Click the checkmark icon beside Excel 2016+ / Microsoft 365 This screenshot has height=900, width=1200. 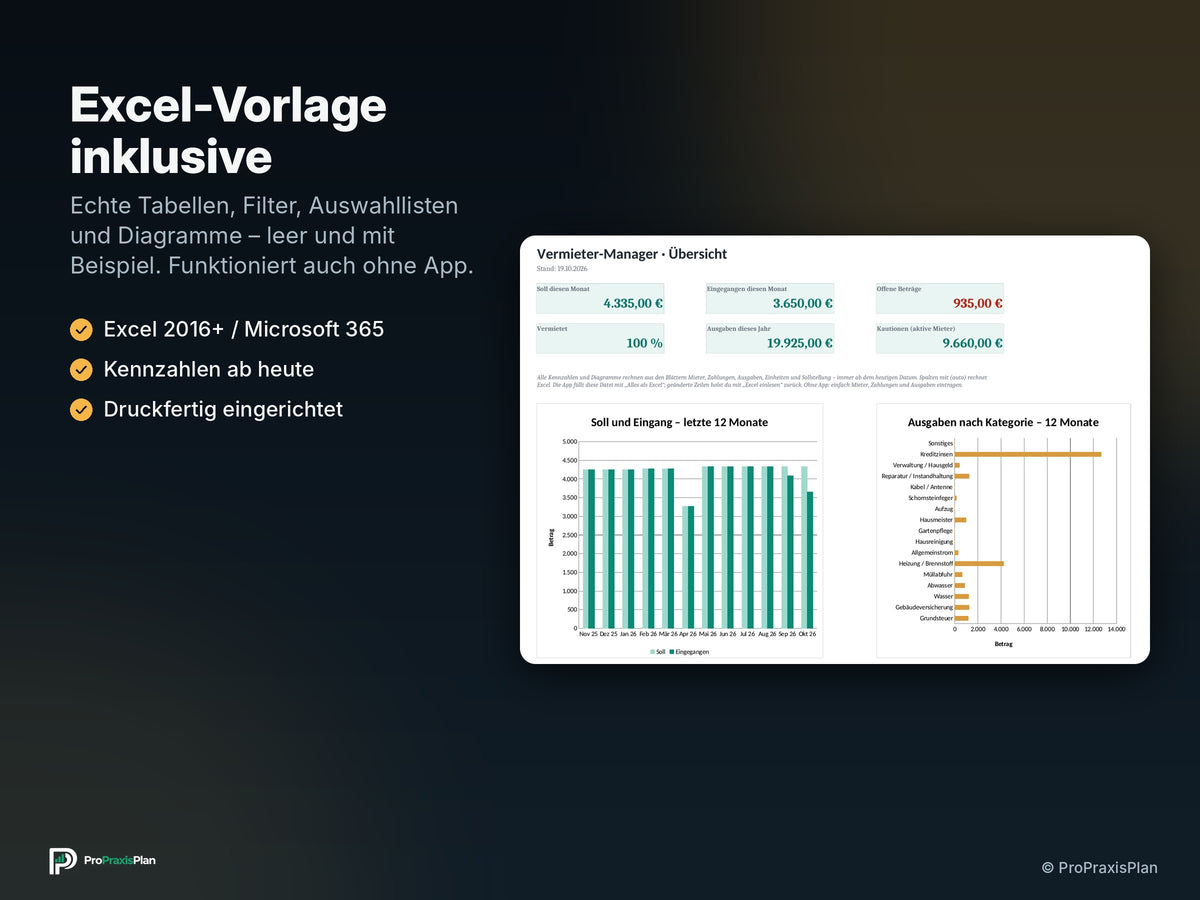pos(81,329)
